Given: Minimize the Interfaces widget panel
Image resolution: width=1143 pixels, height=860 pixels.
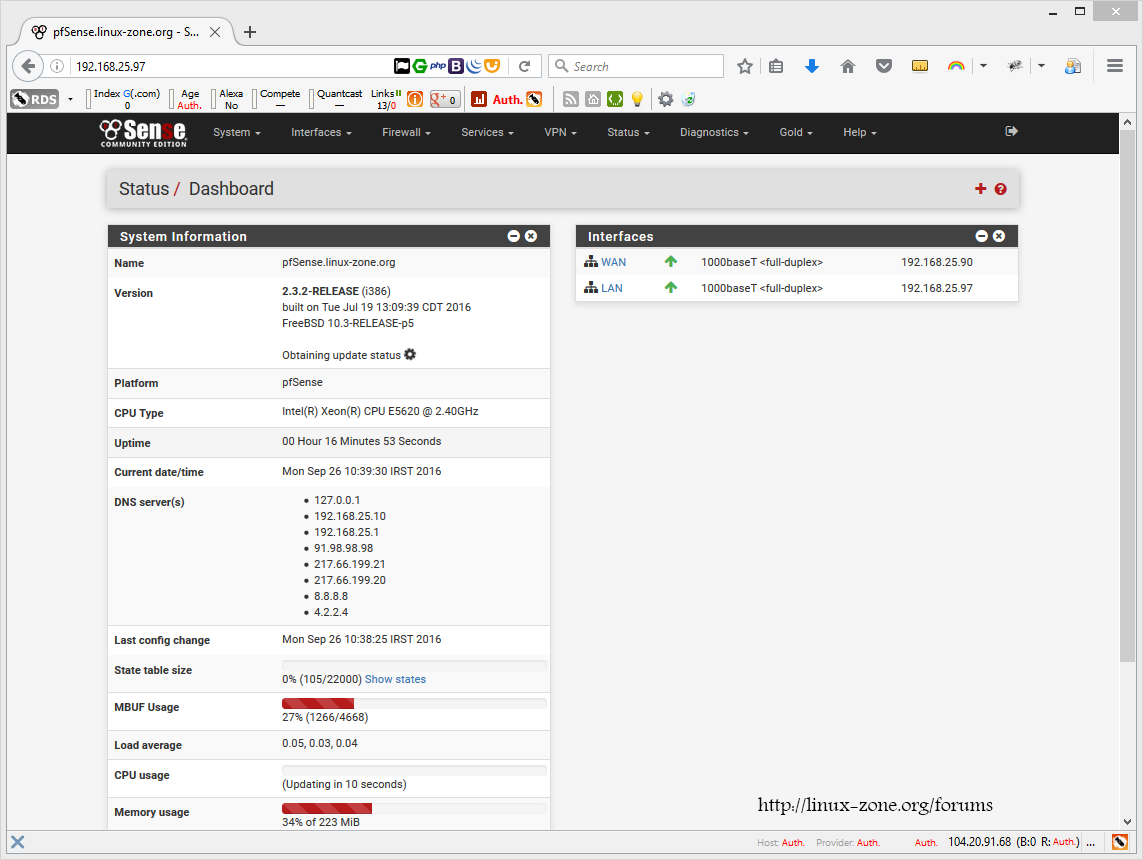Looking at the screenshot, I should point(981,236).
